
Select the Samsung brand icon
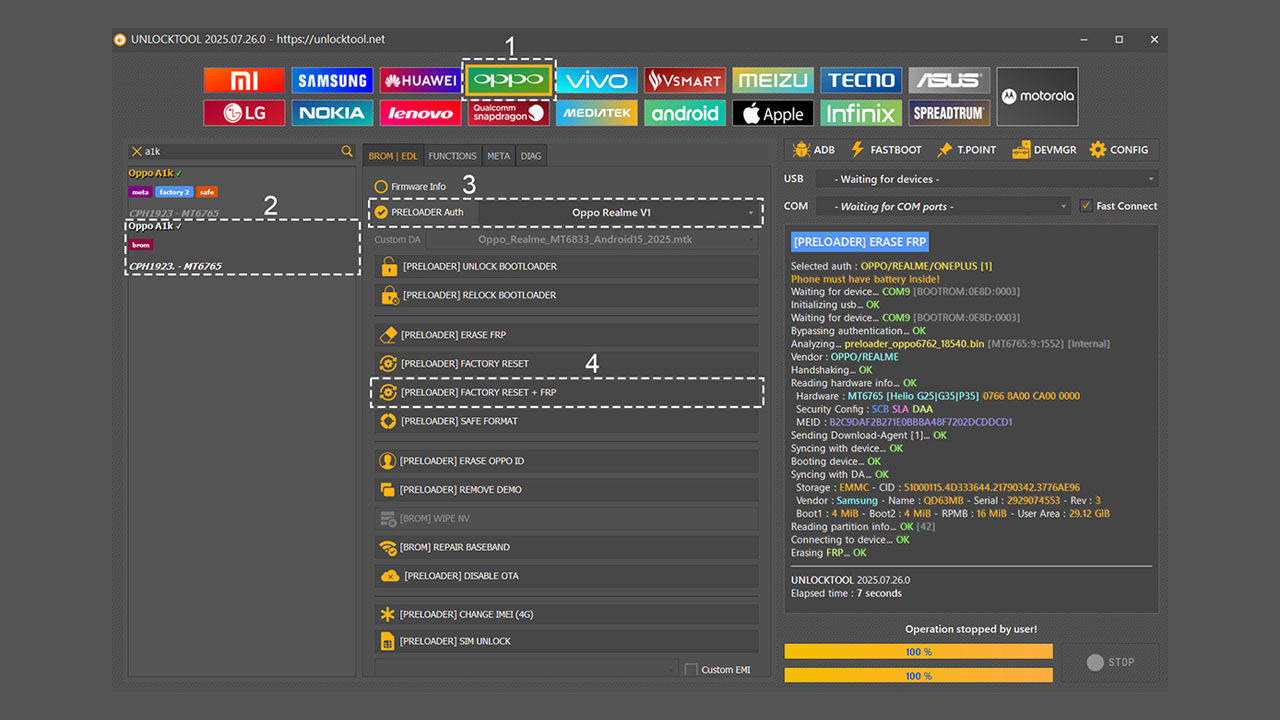[332, 80]
